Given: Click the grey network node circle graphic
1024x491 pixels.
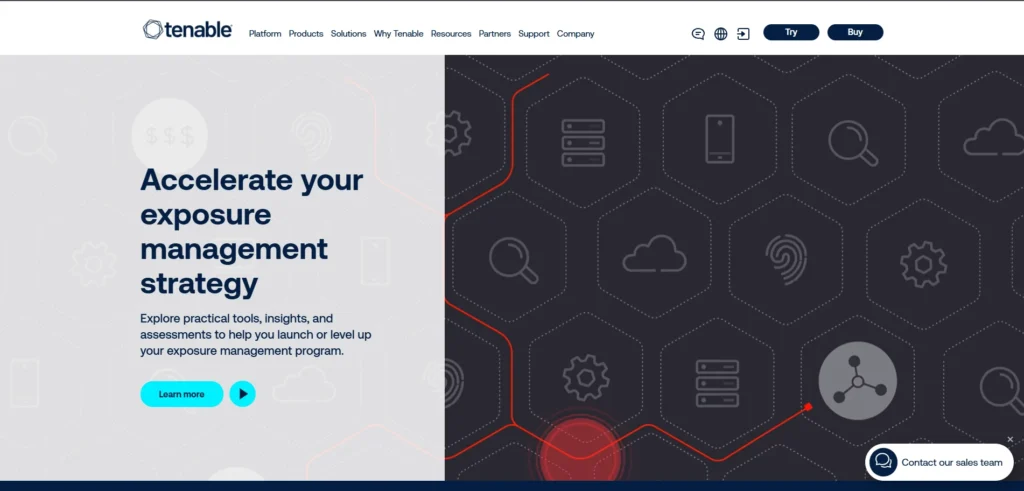Looking at the screenshot, I should click(857, 381).
